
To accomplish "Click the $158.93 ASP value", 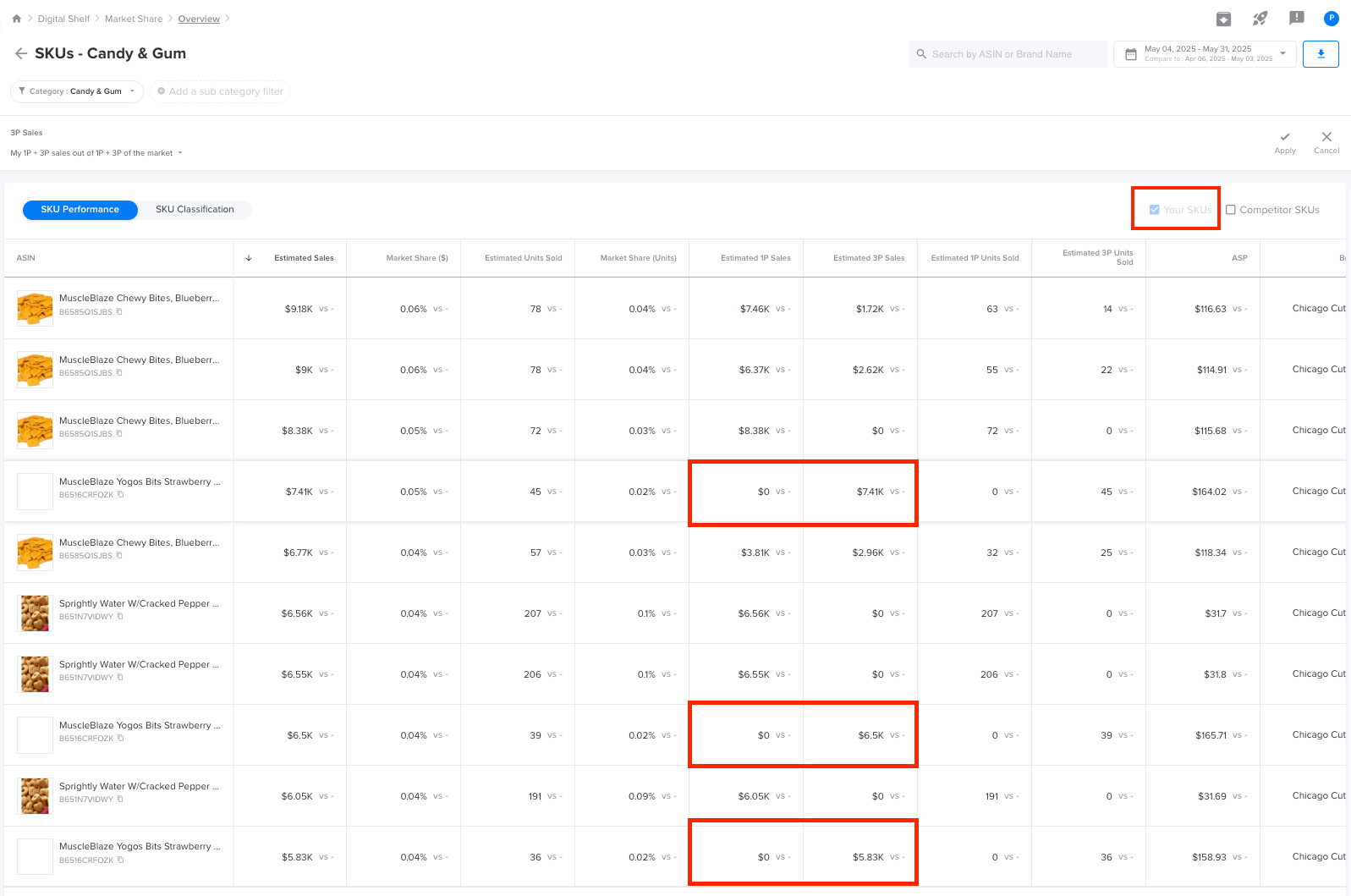I will point(1209,857).
